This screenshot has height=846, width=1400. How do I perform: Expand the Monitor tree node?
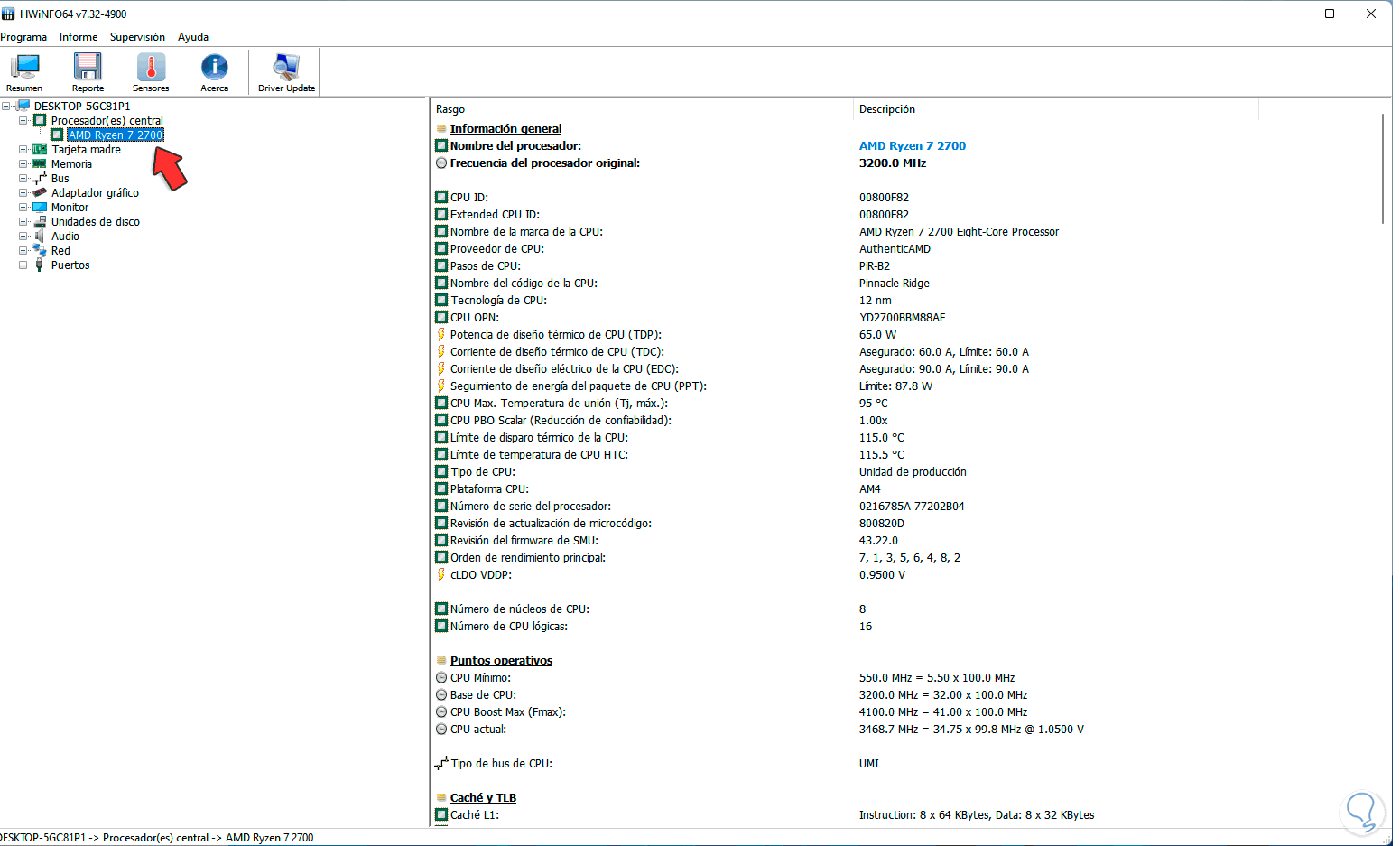23,207
